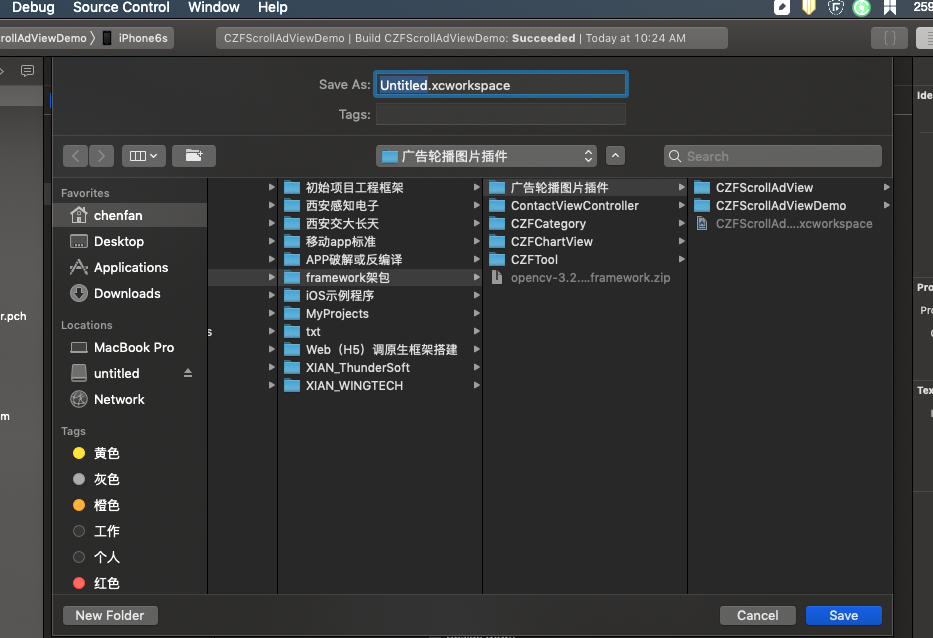Expand the CZFScrollAdView folder chevron
The height and width of the screenshot is (638, 933).
(x=885, y=187)
